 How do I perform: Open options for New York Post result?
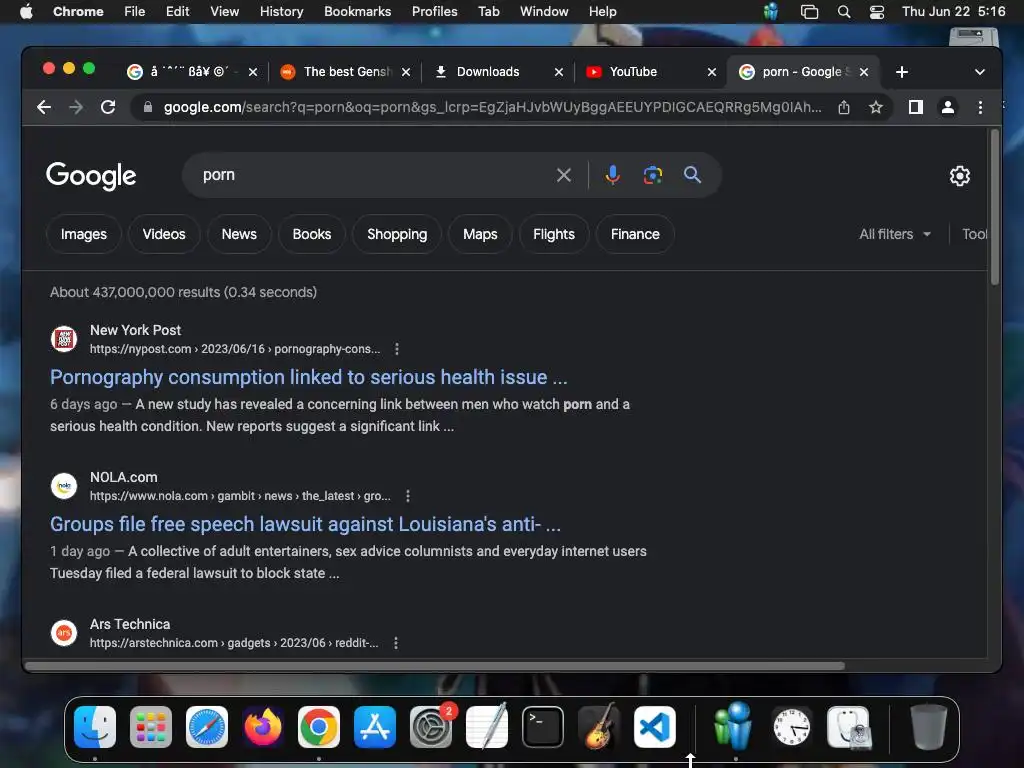coord(396,349)
